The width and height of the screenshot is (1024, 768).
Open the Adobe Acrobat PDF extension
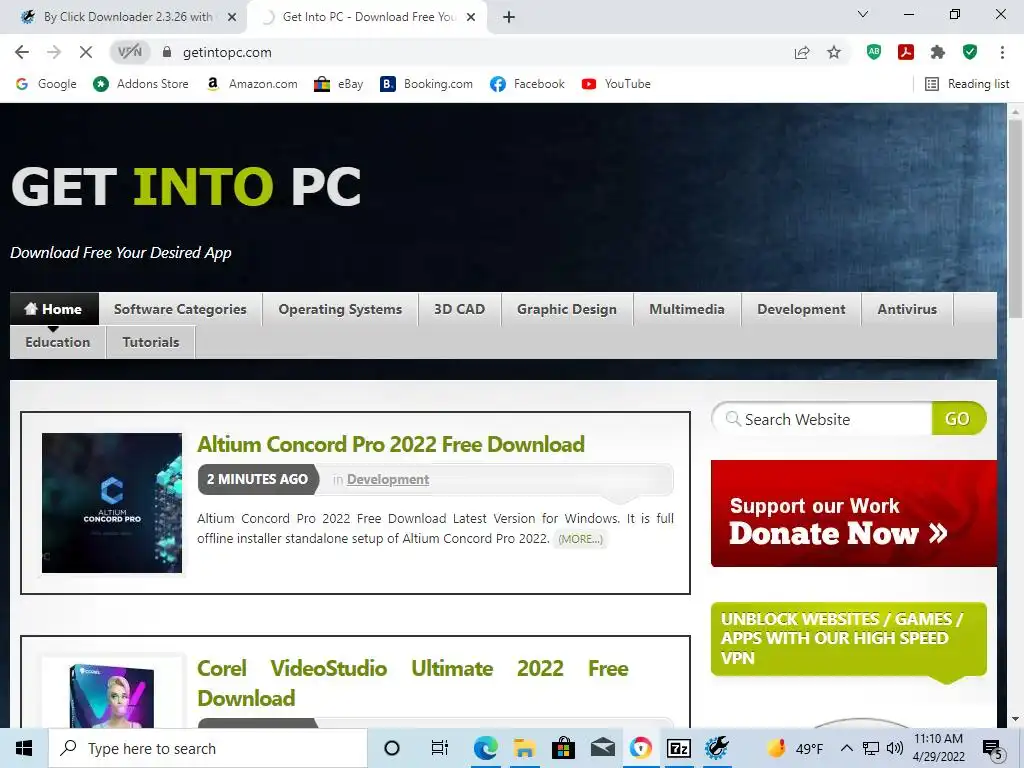[906, 52]
